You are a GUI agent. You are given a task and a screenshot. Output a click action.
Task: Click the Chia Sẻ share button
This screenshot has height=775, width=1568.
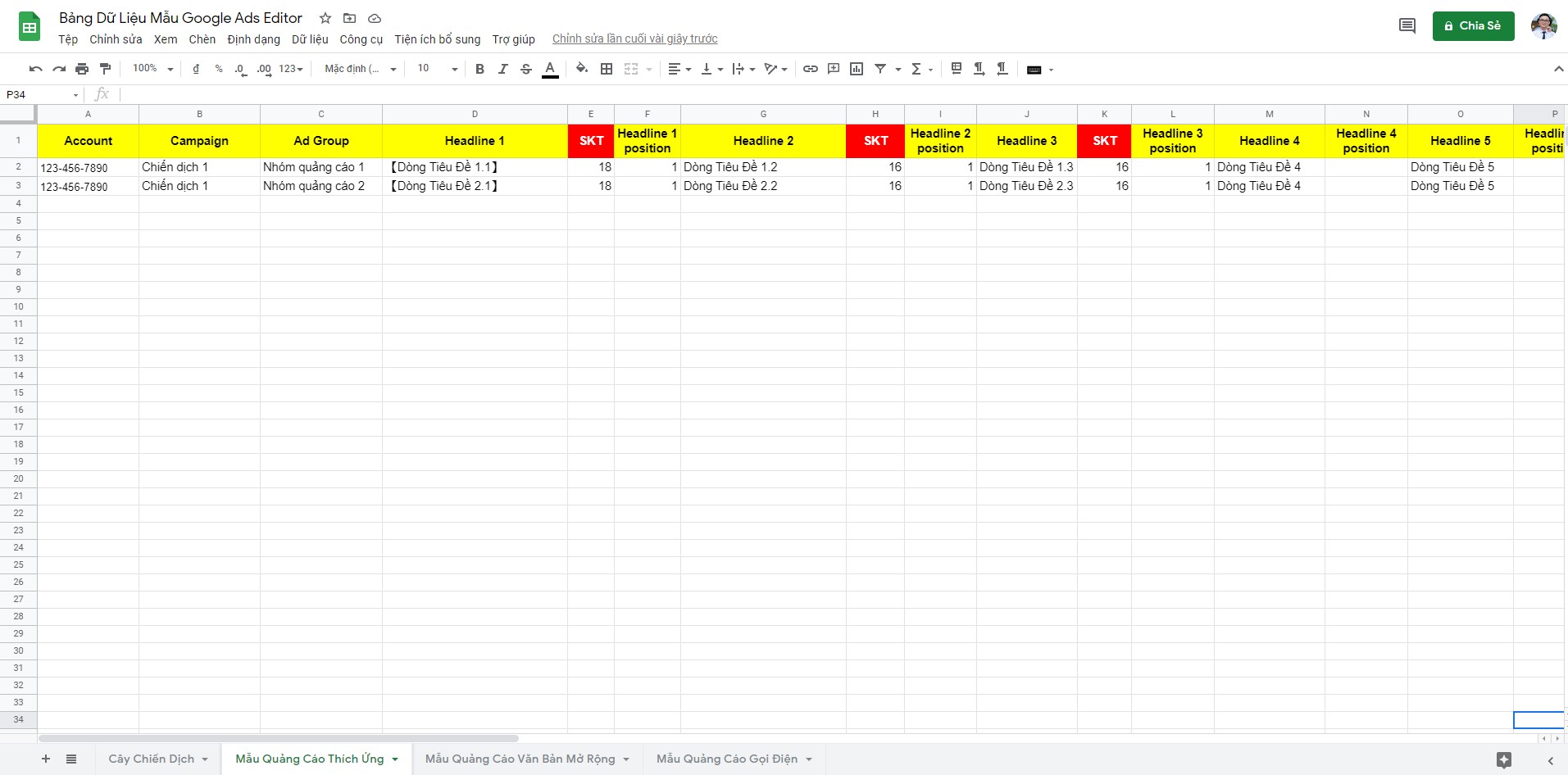(x=1473, y=26)
